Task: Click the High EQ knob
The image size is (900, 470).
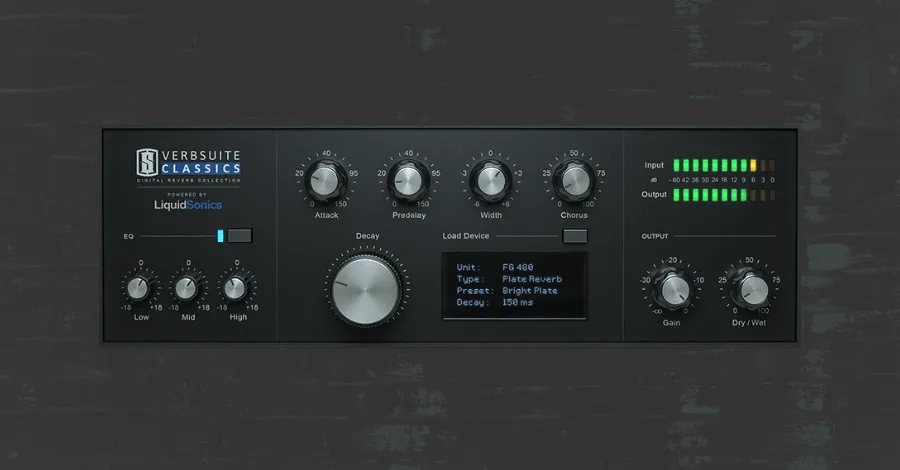Action: (235, 288)
